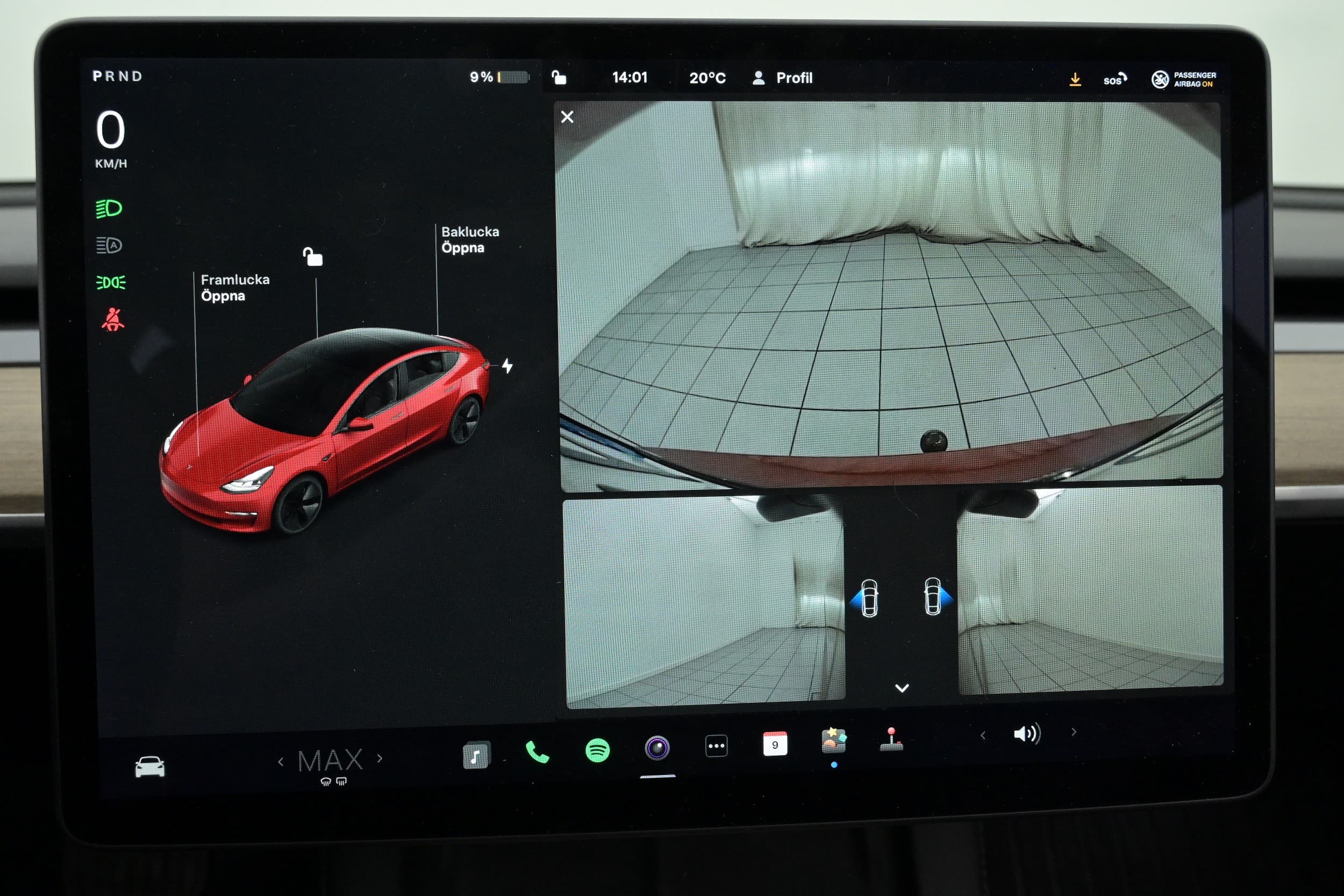The width and height of the screenshot is (1344, 896).
Task: Tap the 0 KM/H speed readout
Action: tap(110, 139)
